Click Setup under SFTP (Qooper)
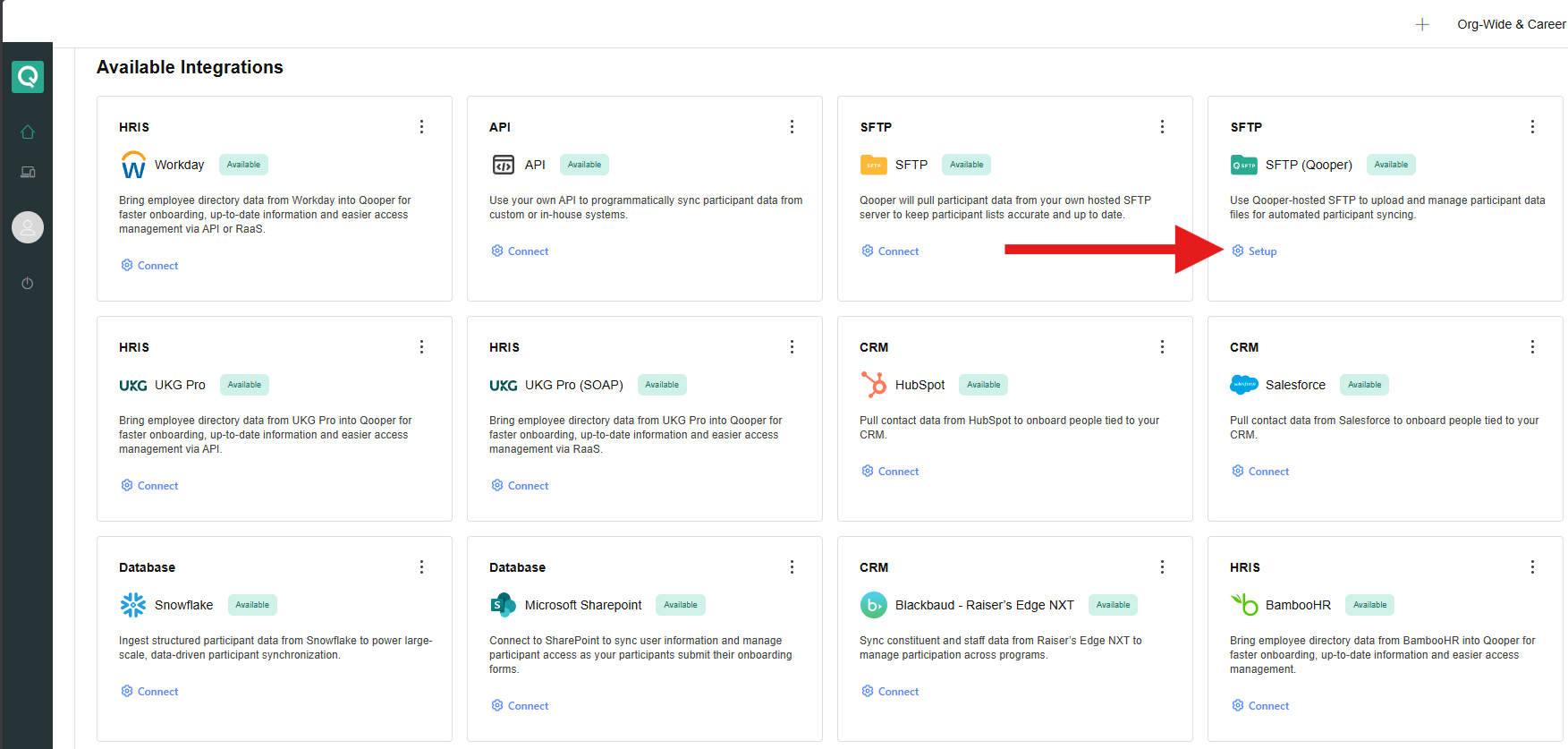Viewport: 1568px width, 749px height. [x=1261, y=251]
